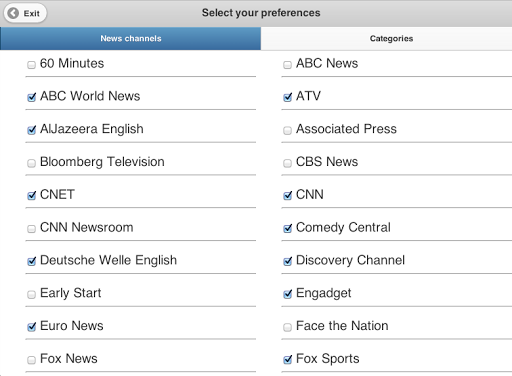
Task: Check the Fox News box
Action: pyautogui.click(x=31, y=360)
